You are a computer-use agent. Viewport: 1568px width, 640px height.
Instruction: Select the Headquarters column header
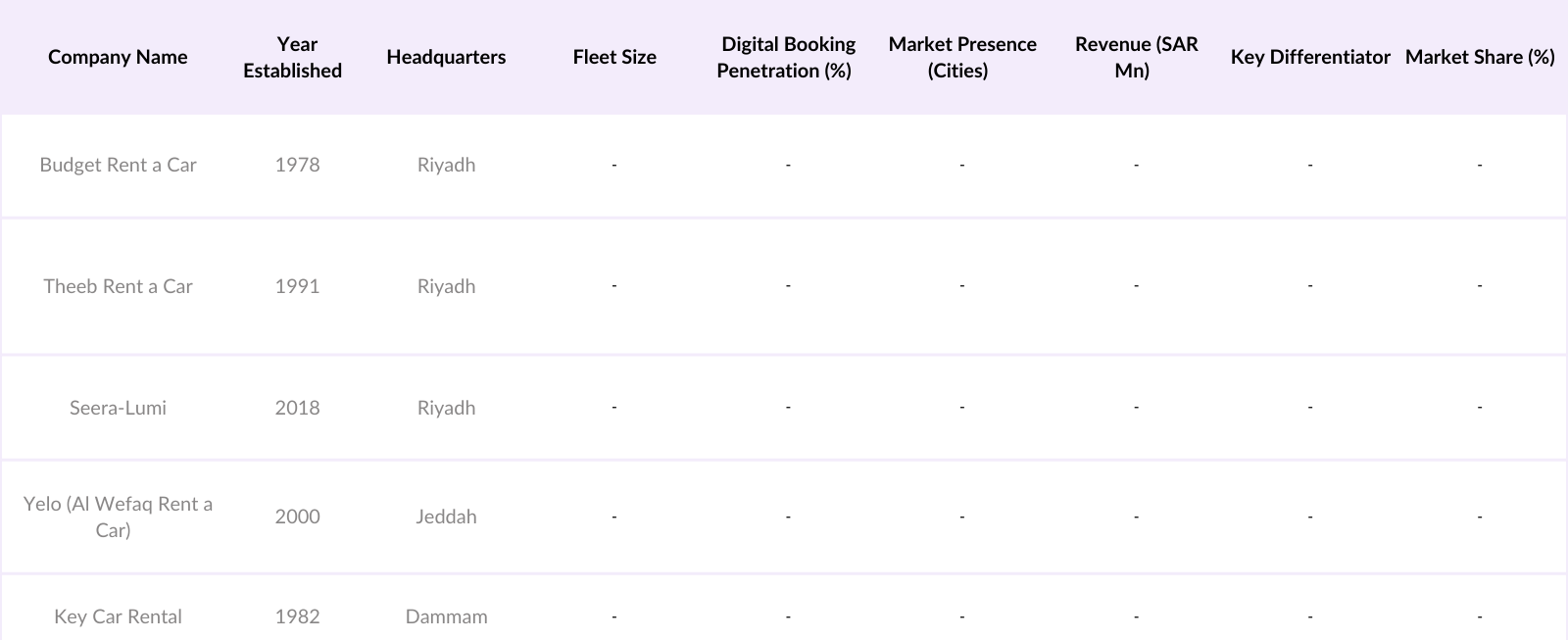446,57
